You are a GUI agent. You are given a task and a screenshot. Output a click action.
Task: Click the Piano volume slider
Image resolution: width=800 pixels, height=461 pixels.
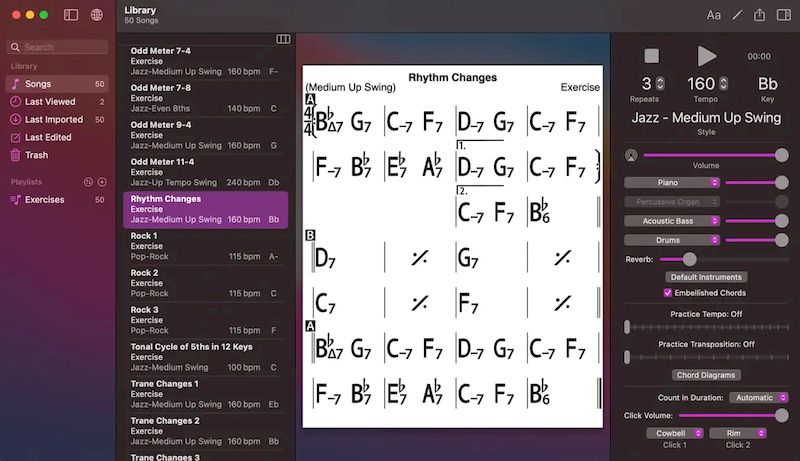point(757,183)
